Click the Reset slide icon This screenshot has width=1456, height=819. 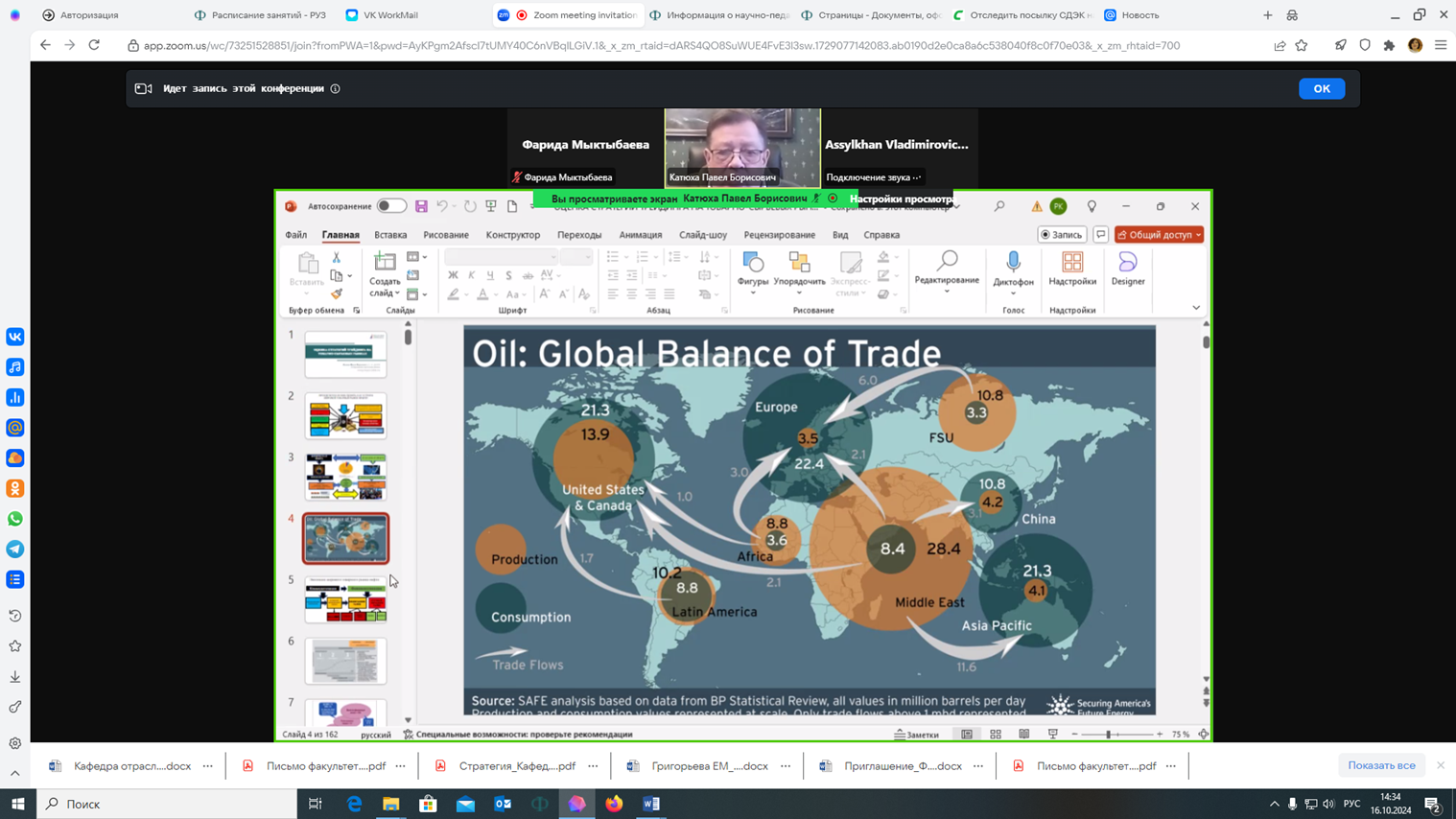(x=413, y=275)
